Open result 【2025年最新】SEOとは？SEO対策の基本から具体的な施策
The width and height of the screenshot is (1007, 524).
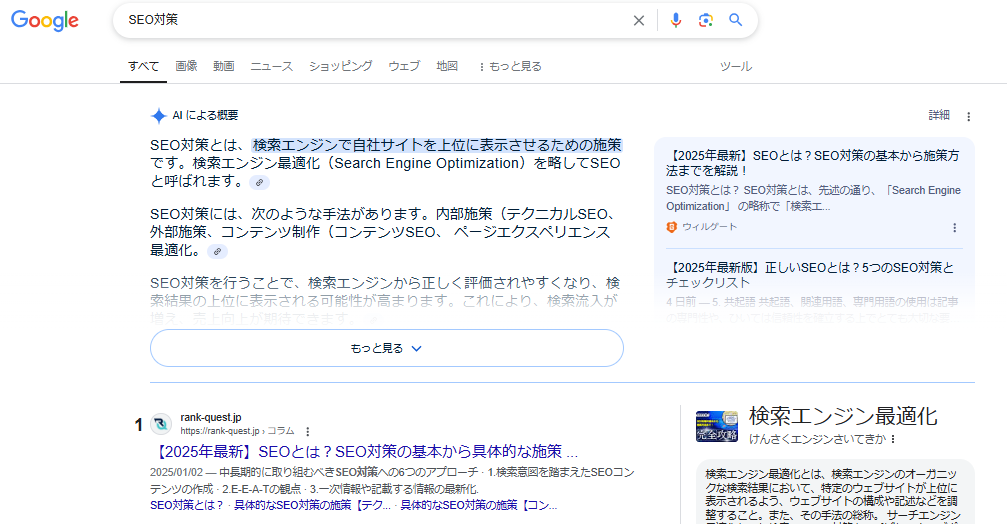(367, 451)
